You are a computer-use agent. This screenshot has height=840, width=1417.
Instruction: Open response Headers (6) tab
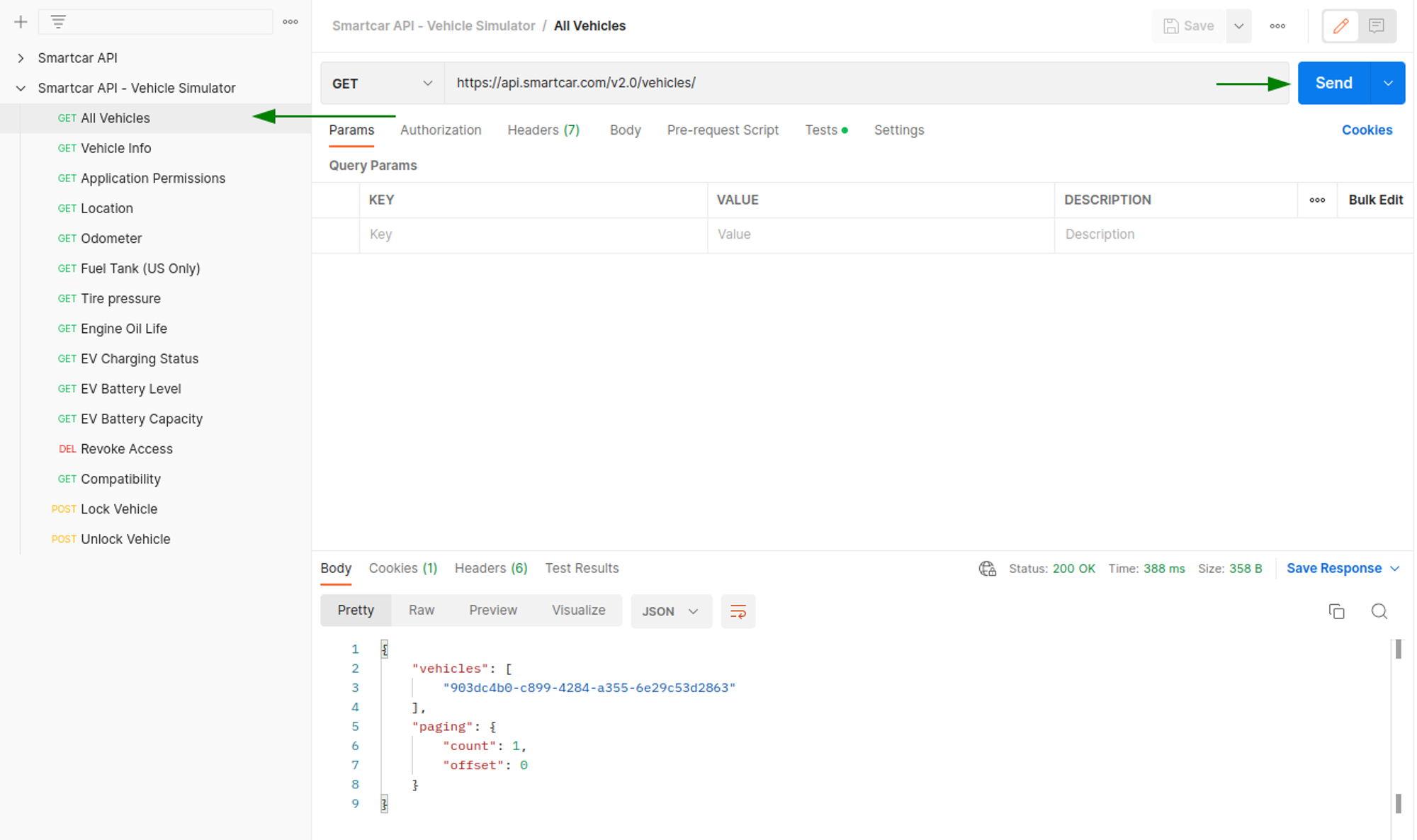coord(491,569)
